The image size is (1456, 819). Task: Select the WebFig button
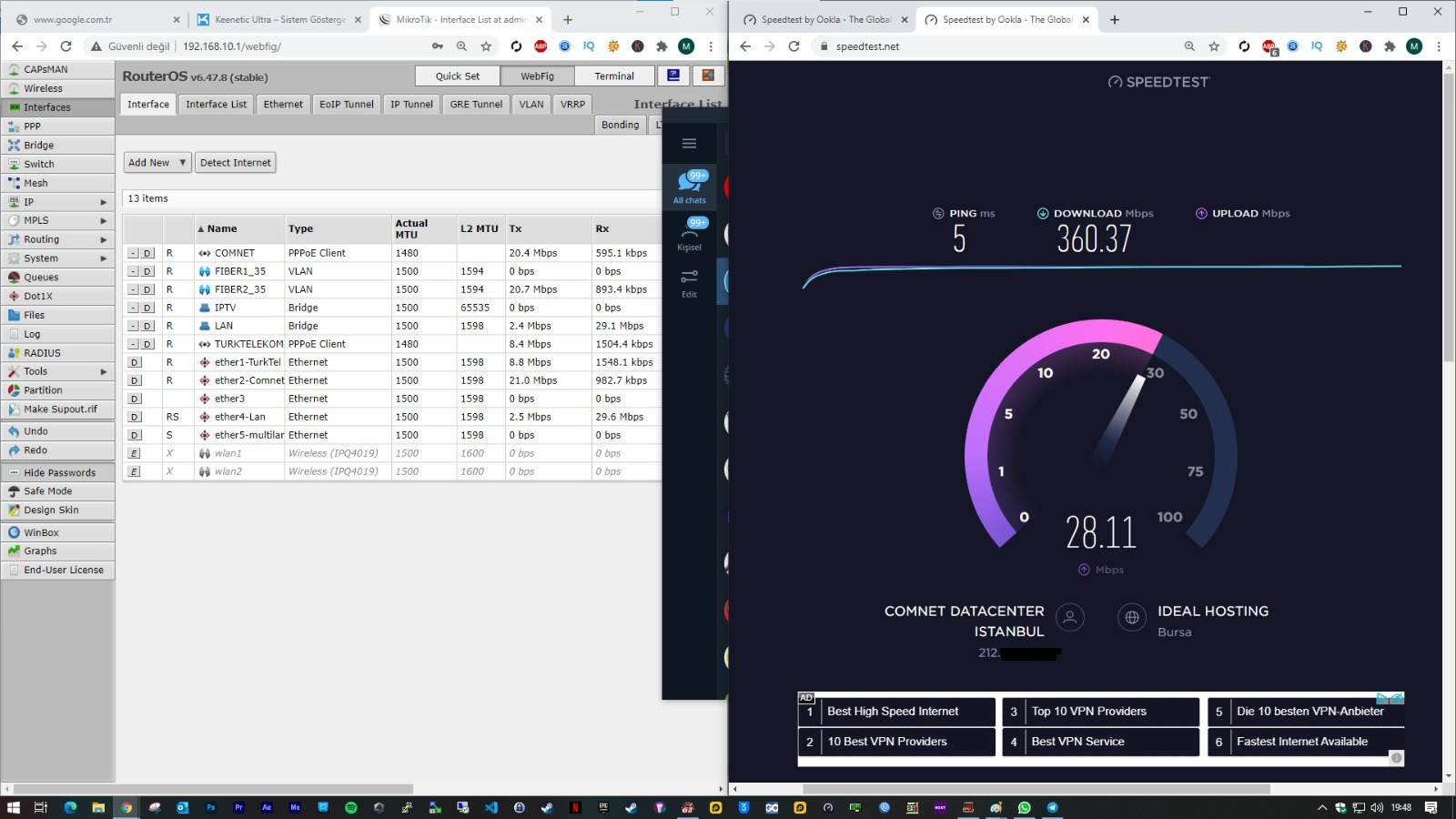pyautogui.click(x=537, y=76)
